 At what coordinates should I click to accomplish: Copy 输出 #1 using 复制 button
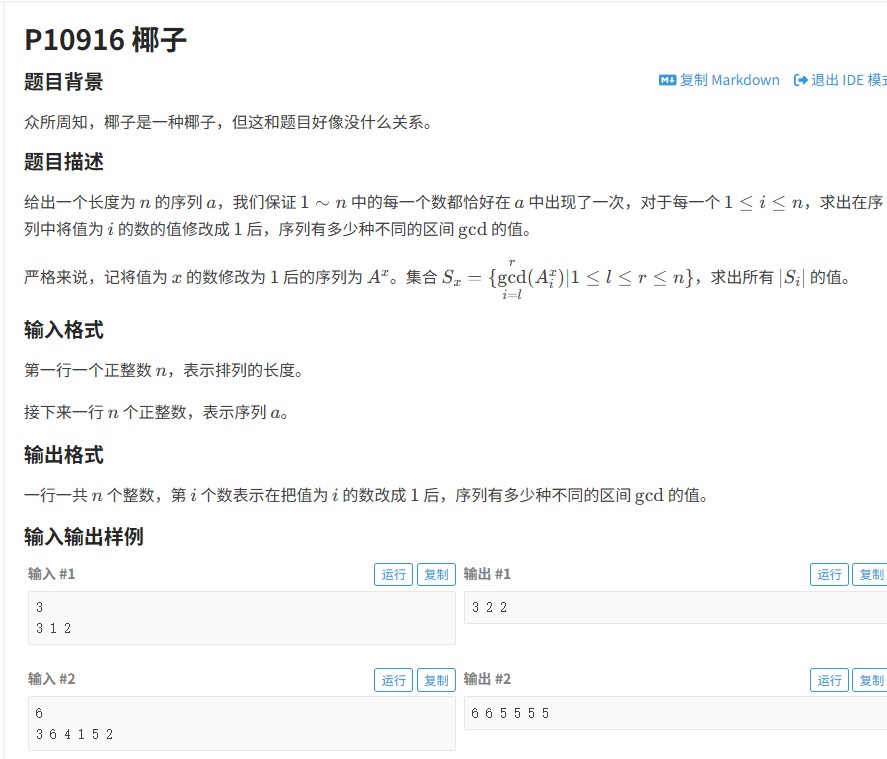pos(870,575)
